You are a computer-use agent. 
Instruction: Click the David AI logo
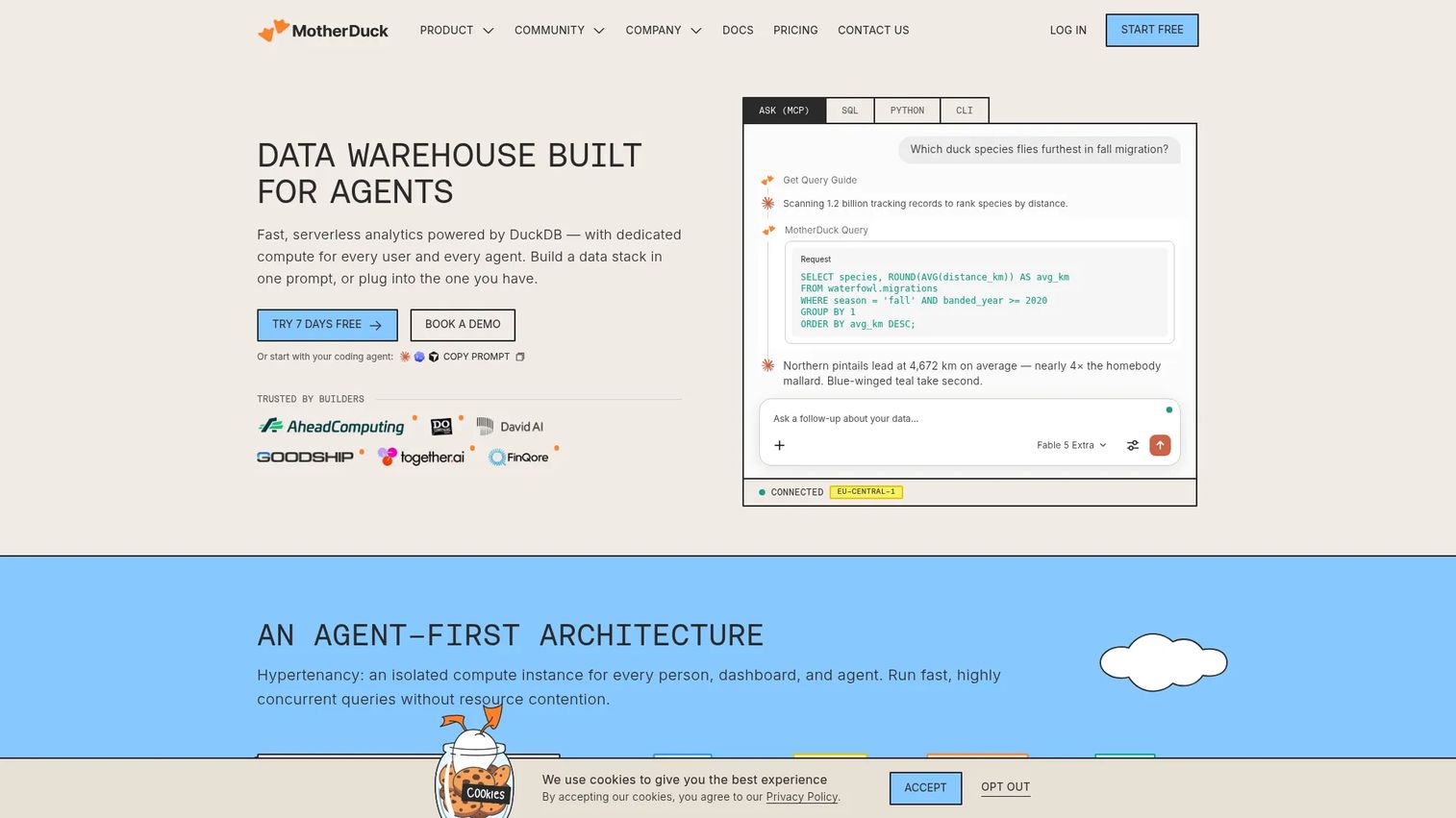point(511,426)
